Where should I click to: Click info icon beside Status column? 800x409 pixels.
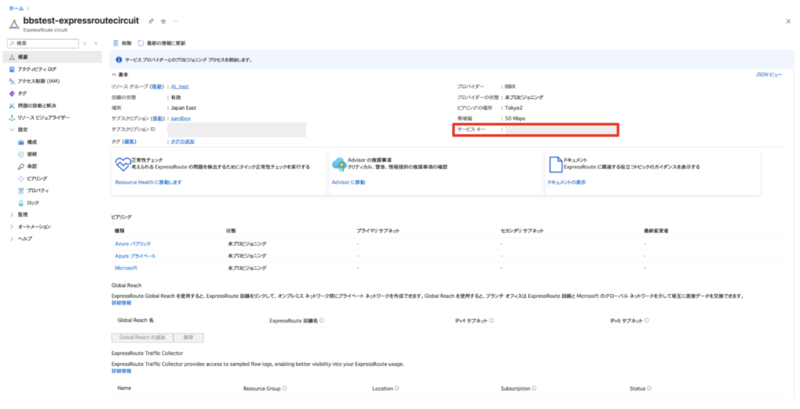pyautogui.click(x=649, y=389)
